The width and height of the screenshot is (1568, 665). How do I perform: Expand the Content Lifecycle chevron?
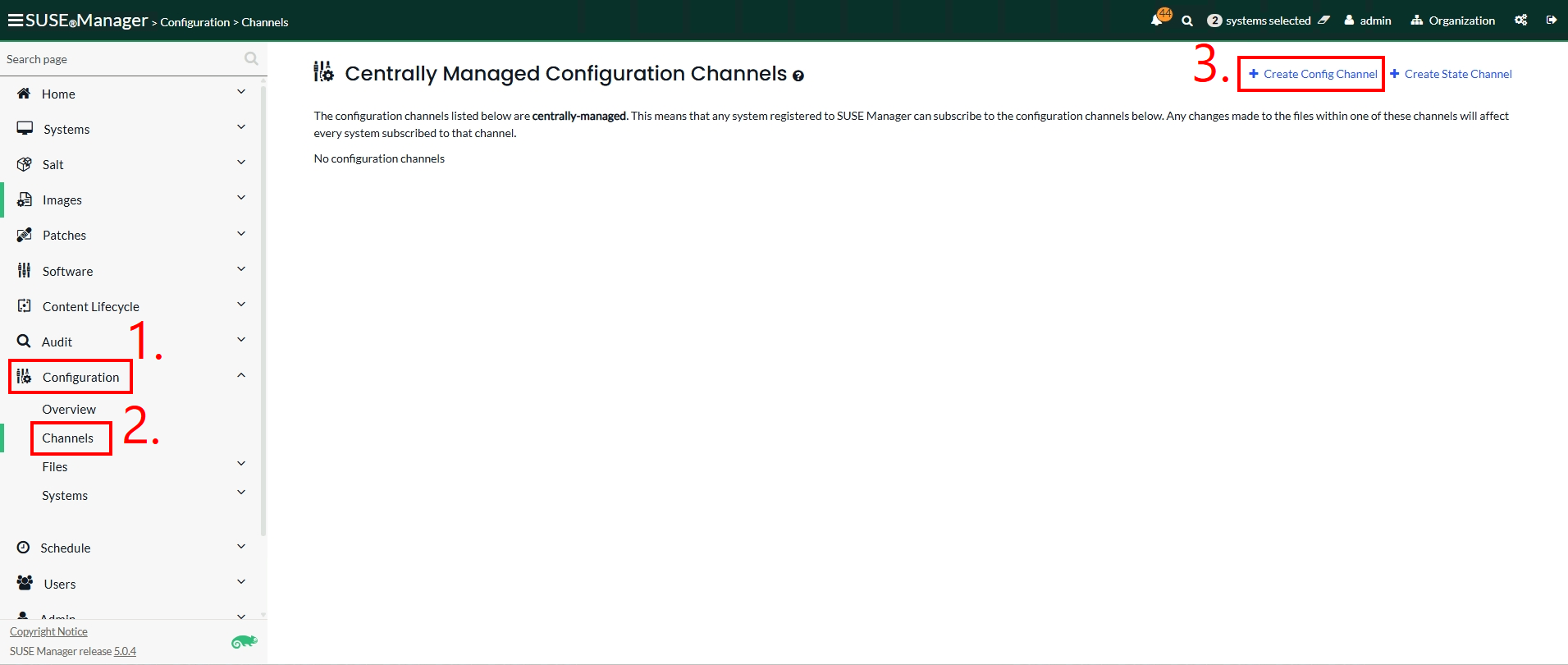tap(241, 305)
